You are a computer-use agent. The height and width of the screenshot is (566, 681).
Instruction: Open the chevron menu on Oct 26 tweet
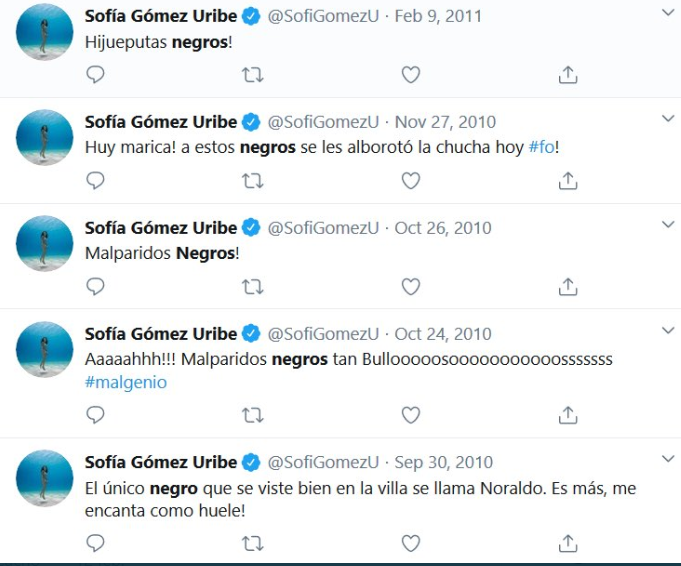tap(668, 225)
